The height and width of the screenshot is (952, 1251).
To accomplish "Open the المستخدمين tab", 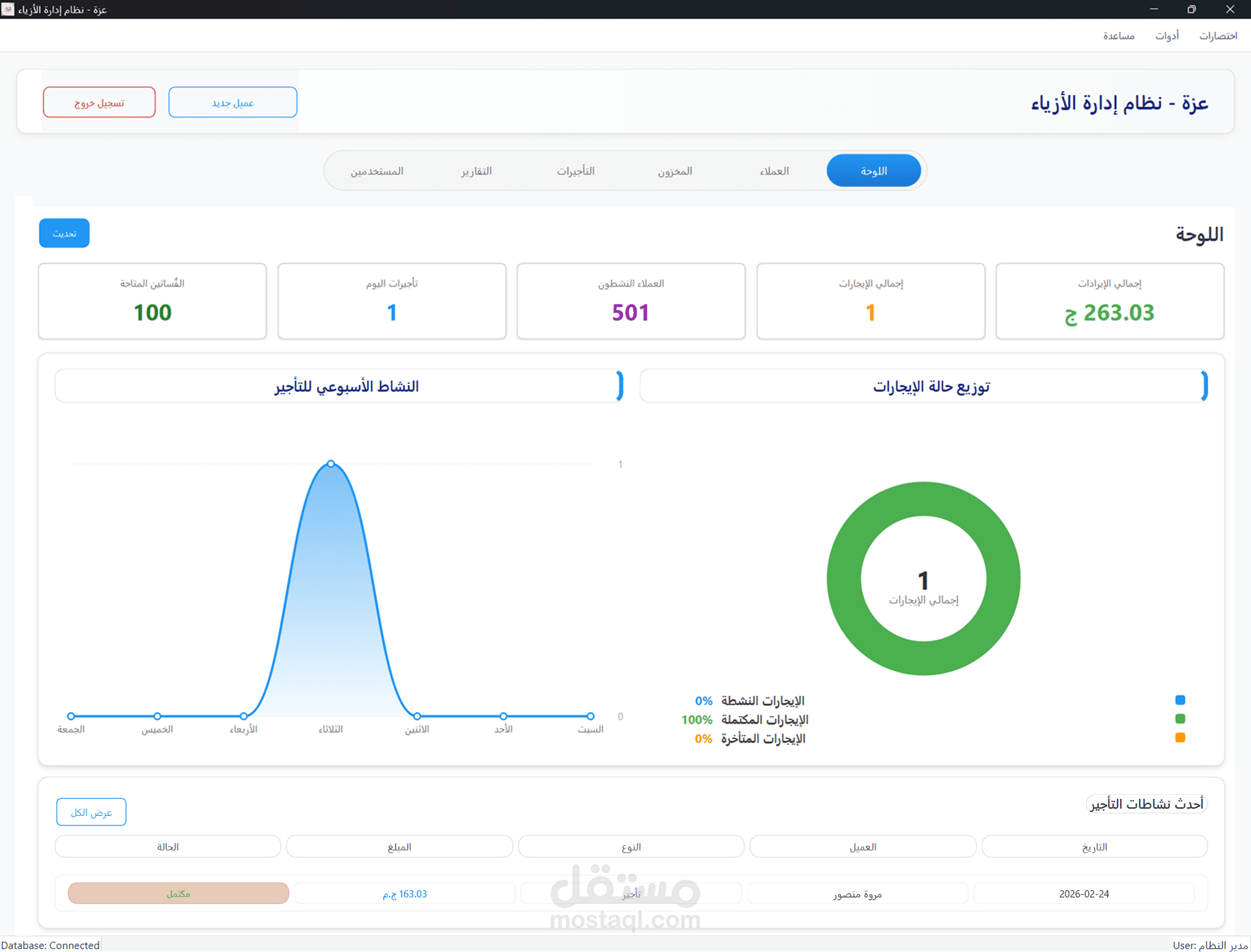I will 377,171.
